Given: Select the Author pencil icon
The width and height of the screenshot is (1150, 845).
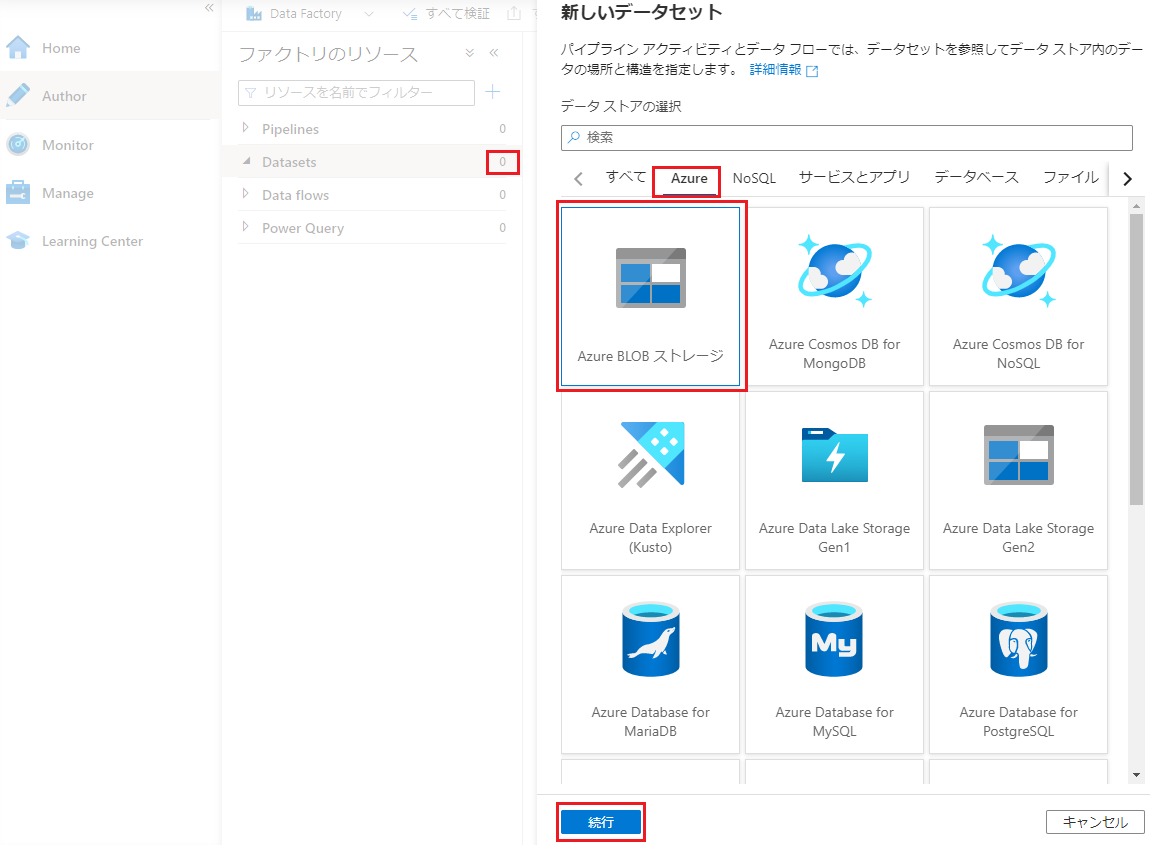Looking at the screenshot, I should 18,95.
